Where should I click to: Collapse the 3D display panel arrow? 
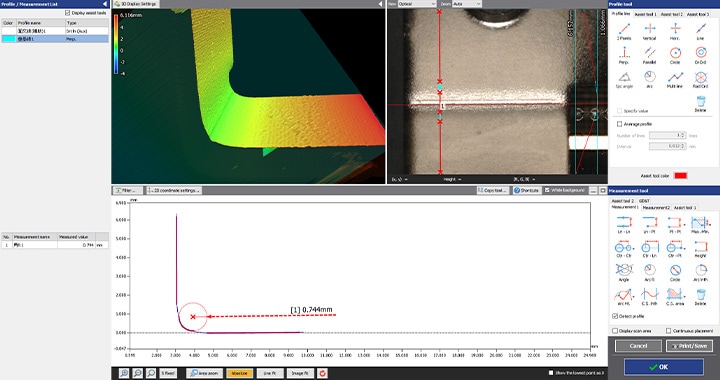(380, 4)
